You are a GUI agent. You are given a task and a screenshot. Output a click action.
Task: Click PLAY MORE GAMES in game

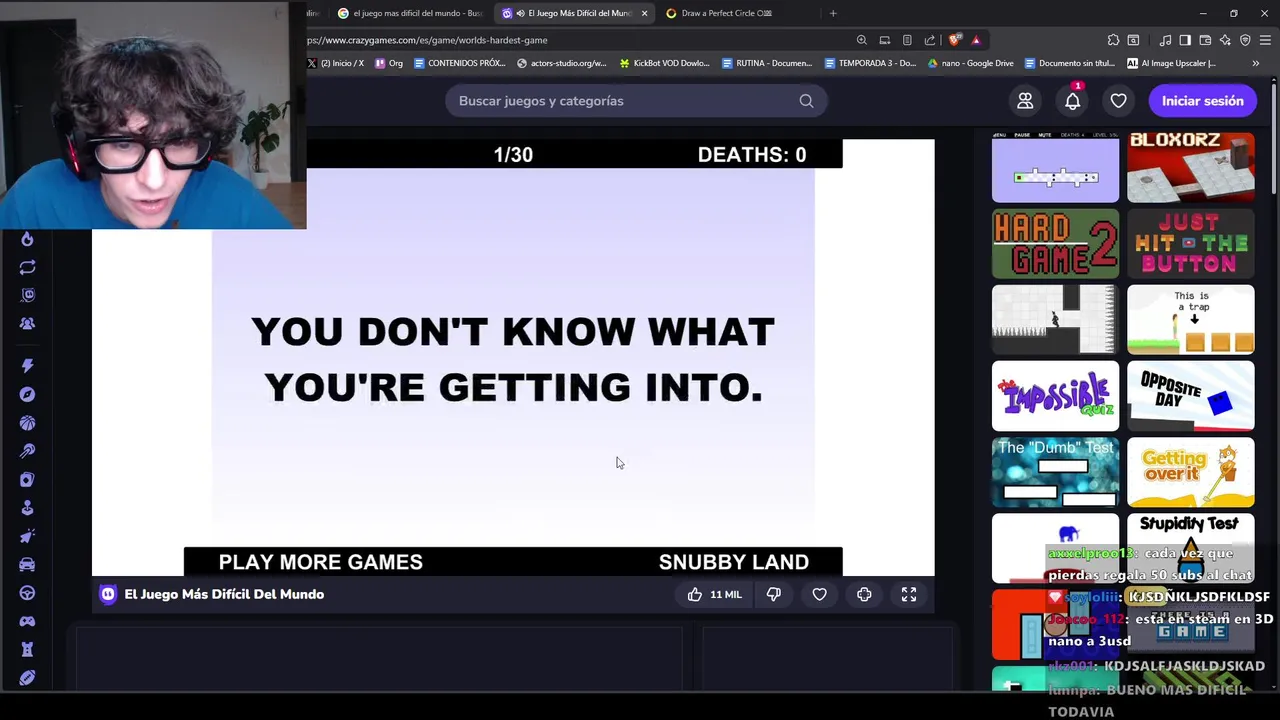click(x=321, y=562)
